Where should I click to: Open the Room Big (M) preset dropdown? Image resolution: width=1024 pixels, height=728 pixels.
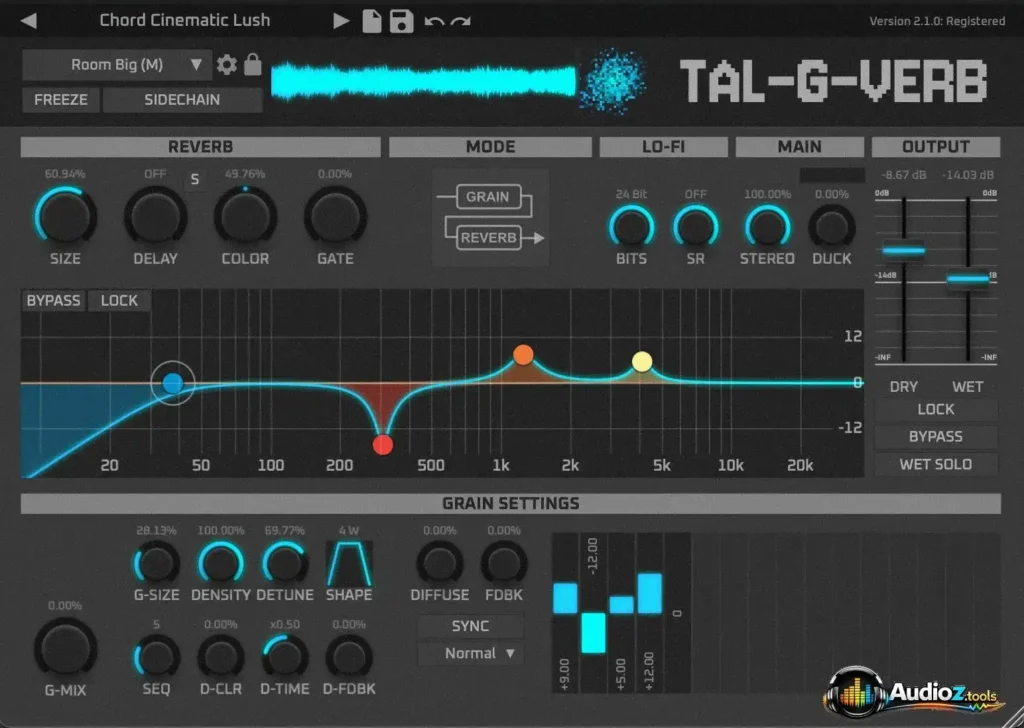click(x=116, y=64)
